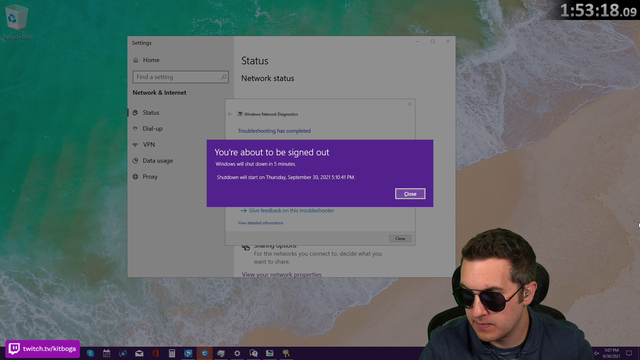Select Status in Network & Internet sidebar
The image size is (640, 360).
[x=151, y=113]
